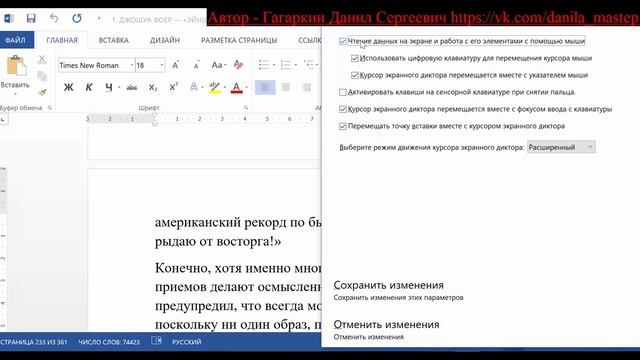This screenshot has height=360, width=640.
Task: Click the Save icon in Word's quick access toolbar
Action: click(31, 18)
